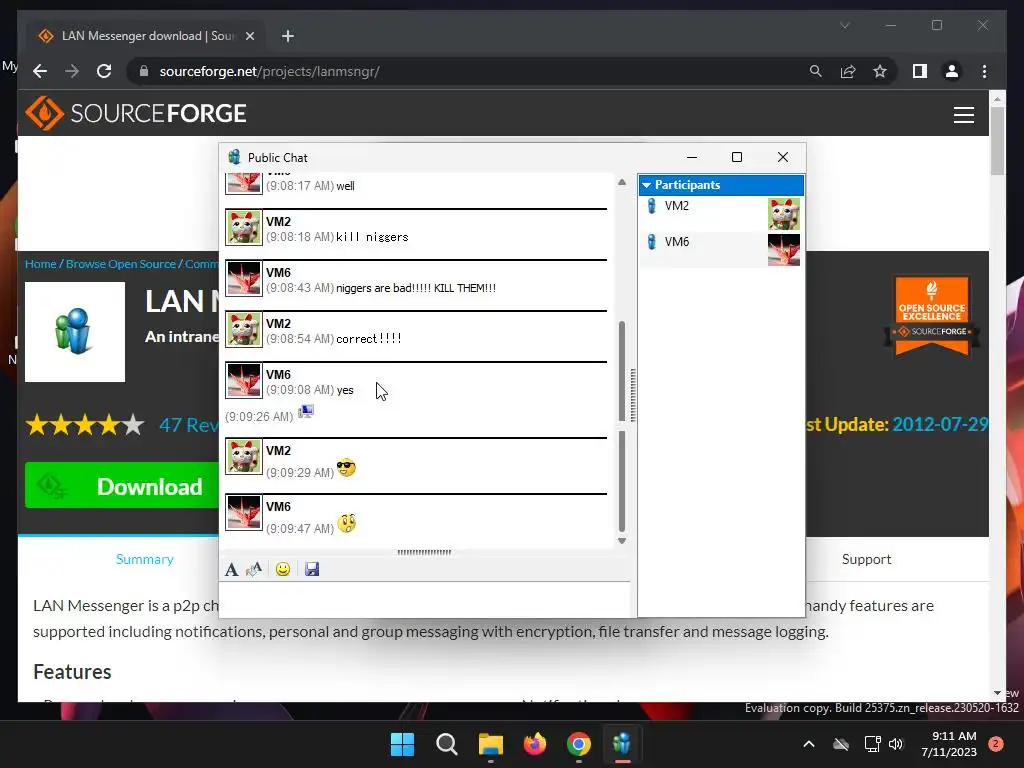Close the LAN Messenger download tab
The width and height of the screenshot is (1024, 768).
tap(249, 36)
